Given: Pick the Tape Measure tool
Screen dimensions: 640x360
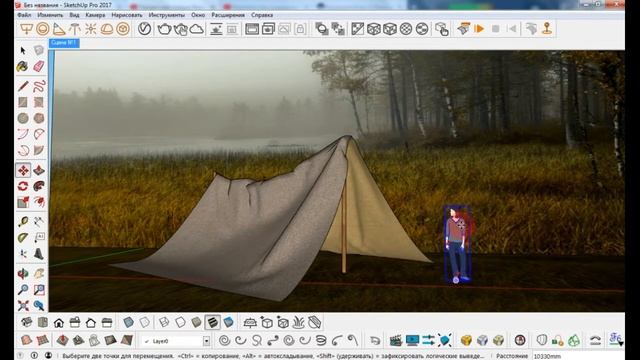Looking at the screenshot, I should (x=23, y=222).
